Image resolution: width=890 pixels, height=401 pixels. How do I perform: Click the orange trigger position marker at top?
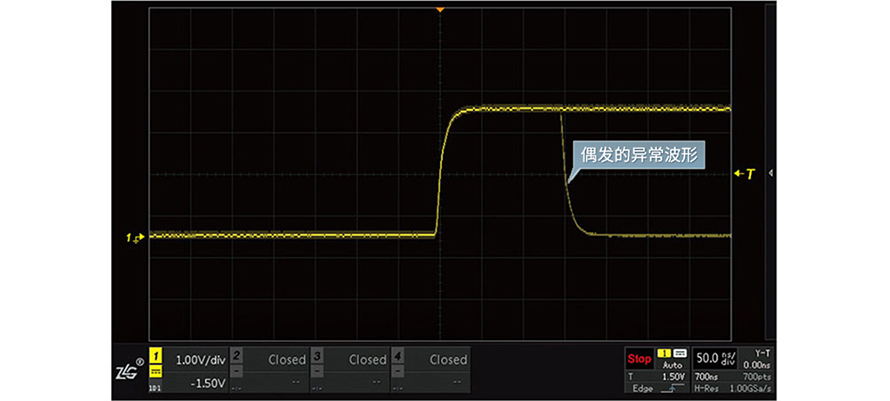438,9
